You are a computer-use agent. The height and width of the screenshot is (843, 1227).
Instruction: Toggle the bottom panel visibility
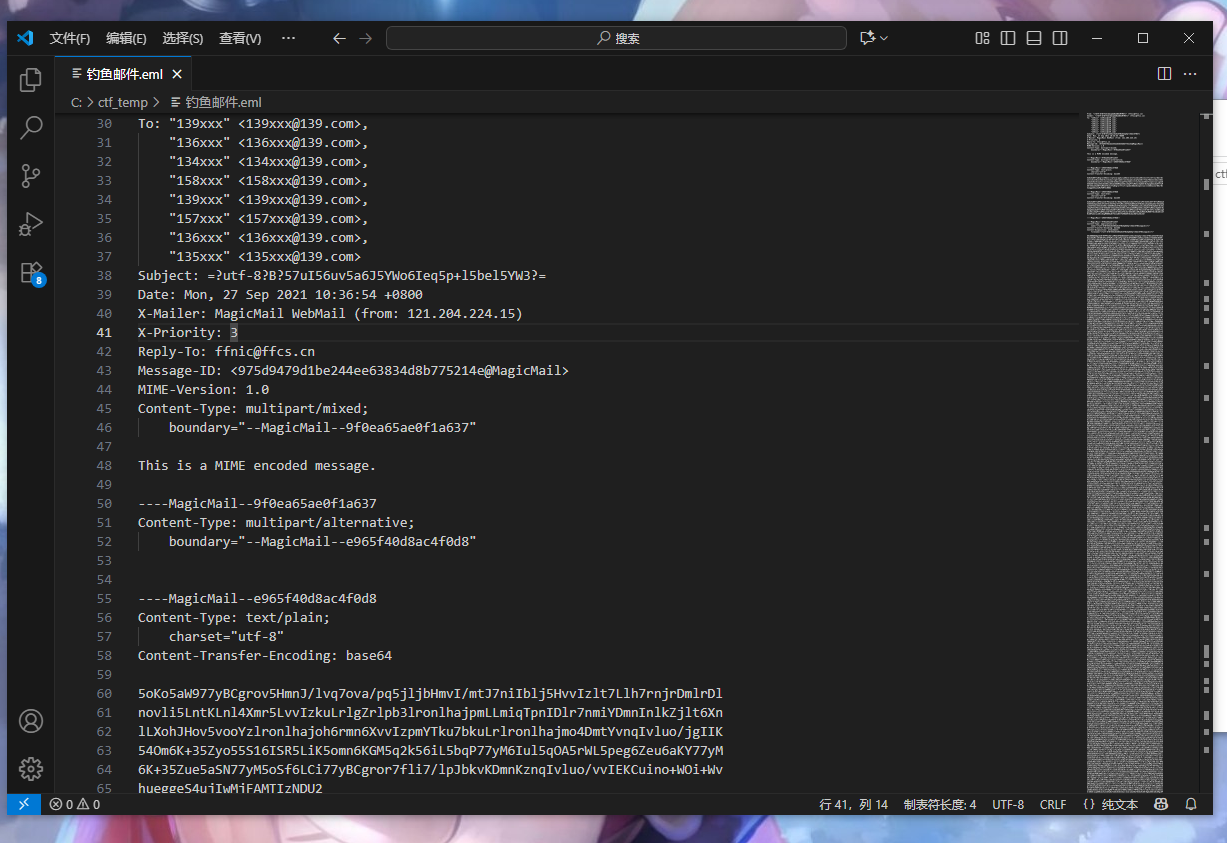click(x=1034, y=38)
